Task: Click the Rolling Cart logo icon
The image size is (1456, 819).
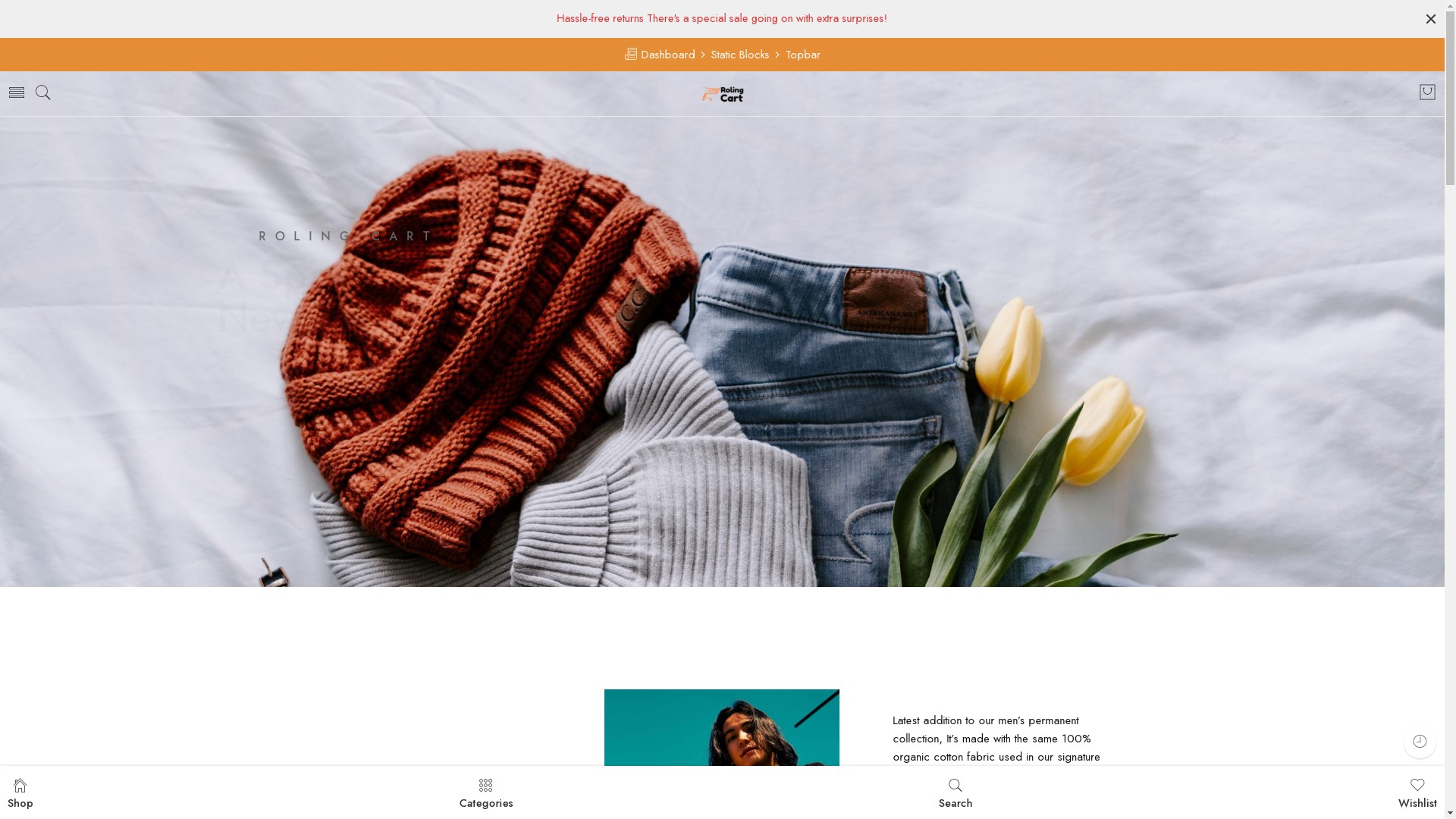Action: 711,92
